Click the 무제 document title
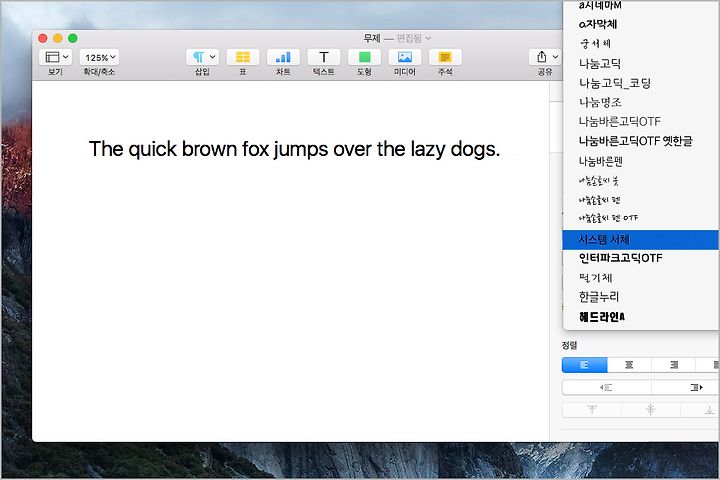 [x=372, y=38]
